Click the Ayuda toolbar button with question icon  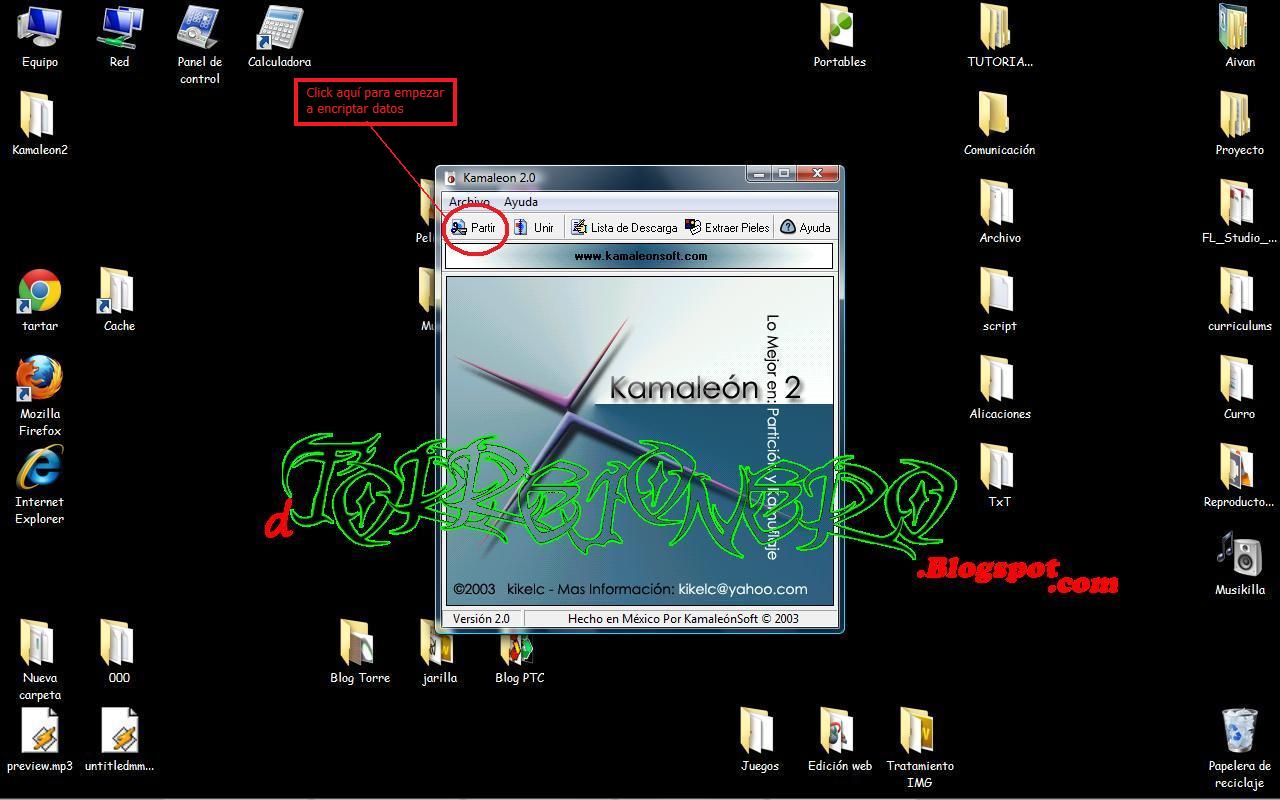[805, 228]
